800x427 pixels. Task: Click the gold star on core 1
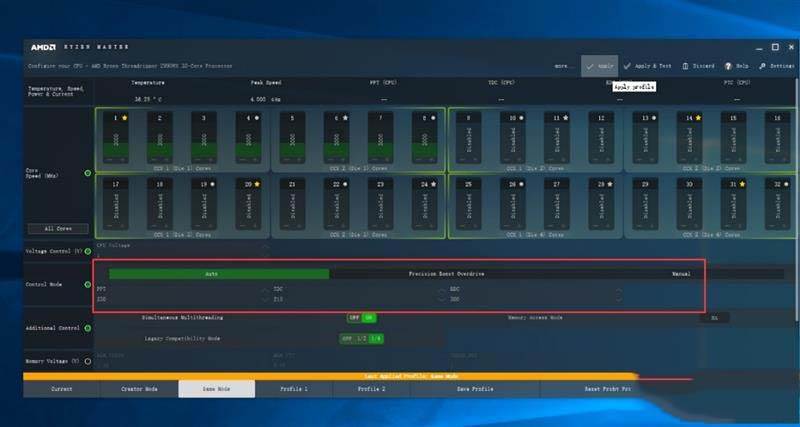[124, 118]
